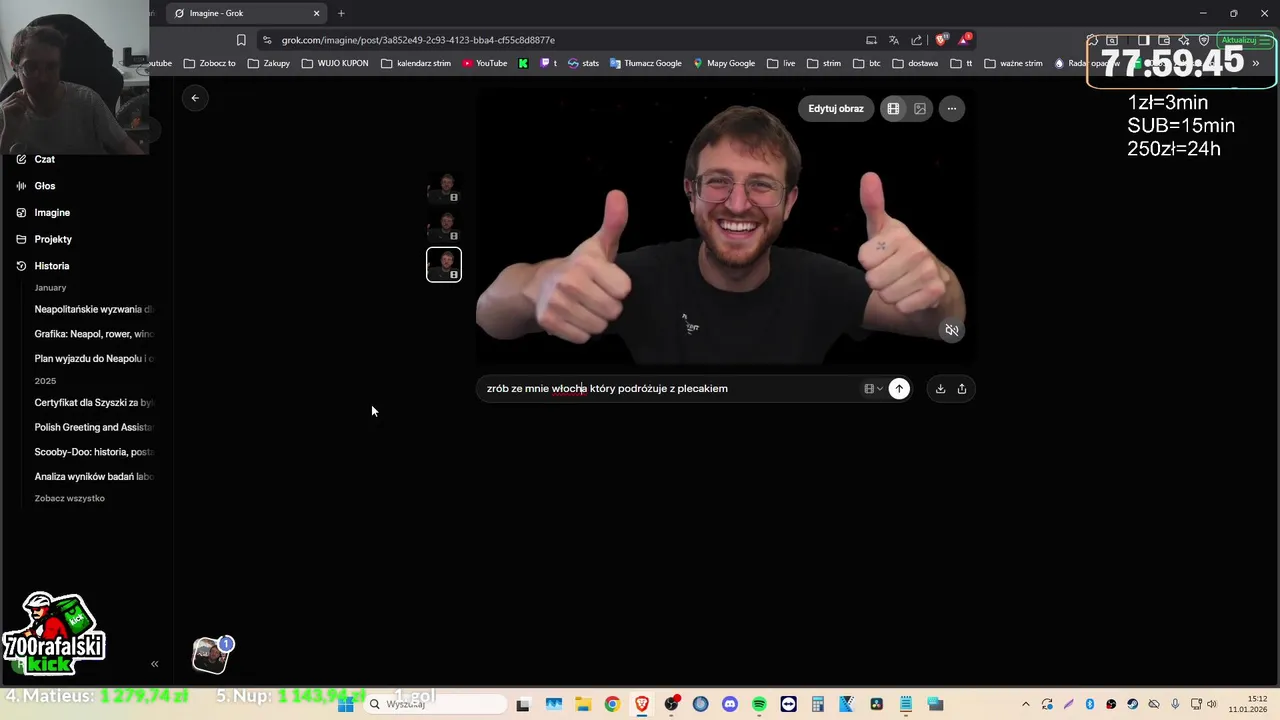
Task: Open the profile avatar with notification badge
Action: (x=210, y=655)
